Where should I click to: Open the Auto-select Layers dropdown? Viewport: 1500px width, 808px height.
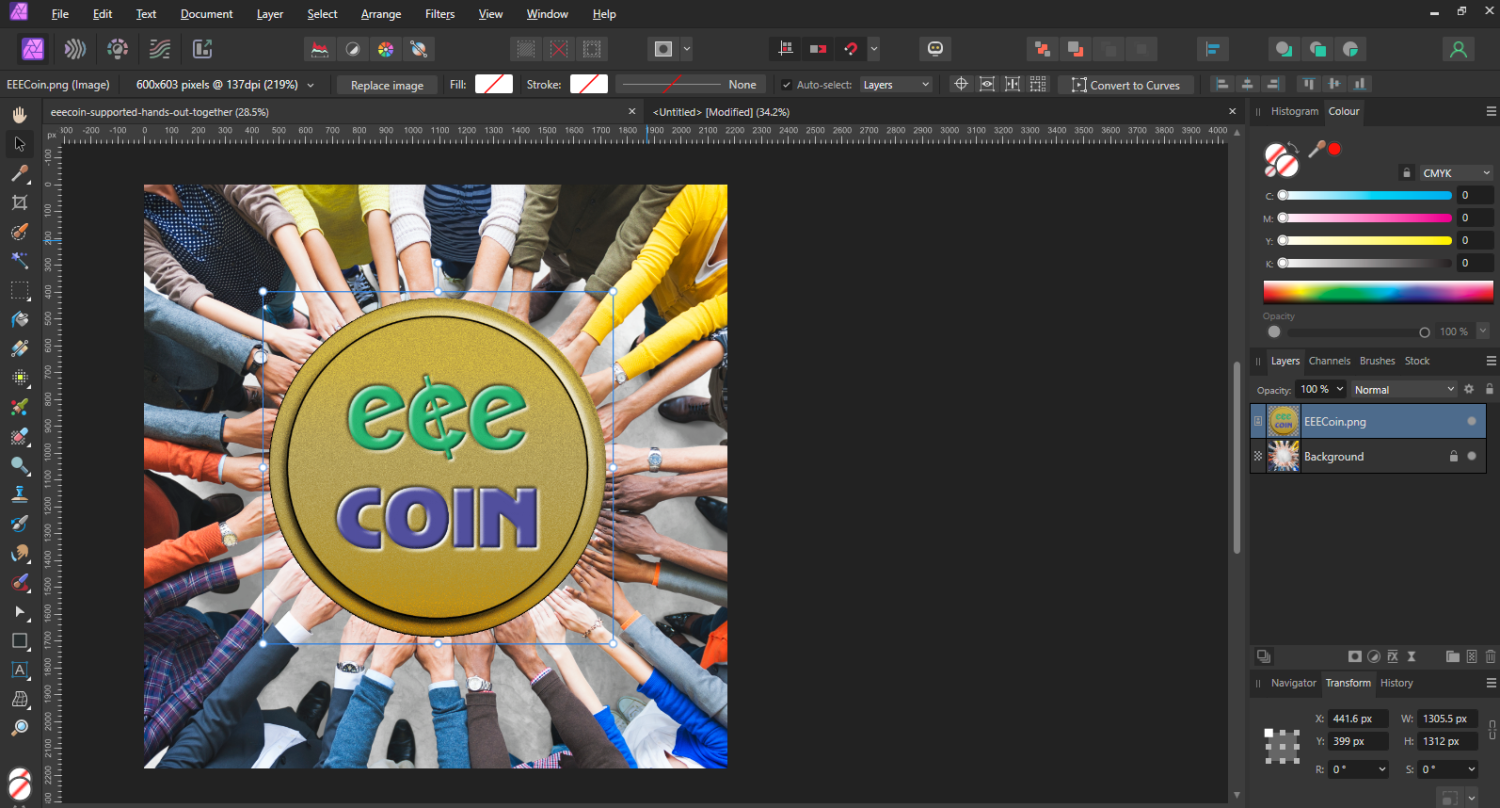896,85
